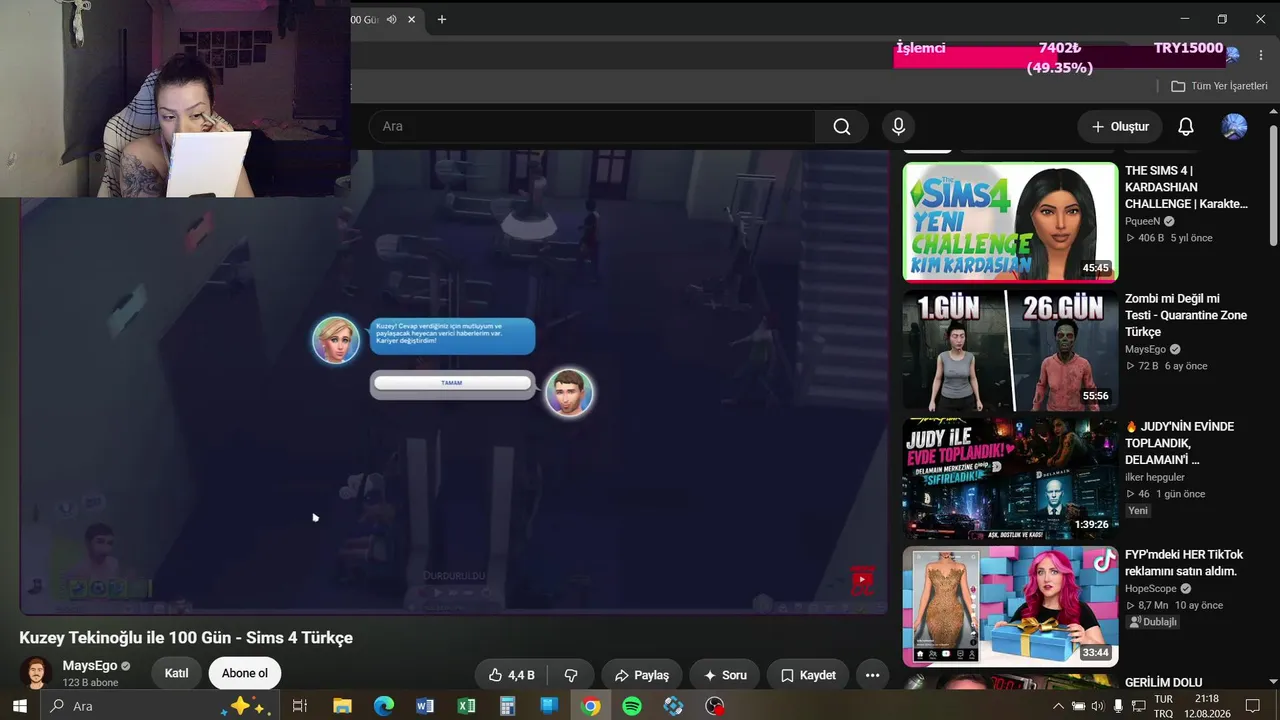Open Word from the taskbar
The width and height of the screenshot is (1280, 720).
coord(425,706)
